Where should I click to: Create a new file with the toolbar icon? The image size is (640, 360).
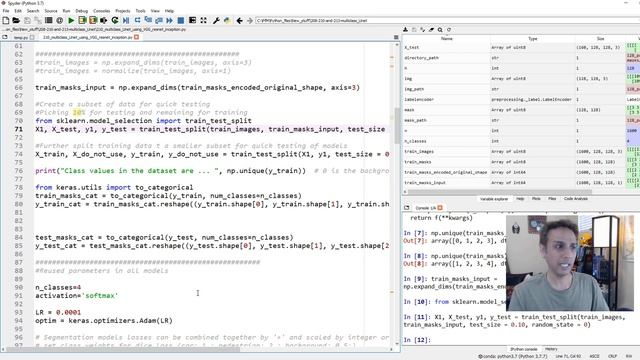(x=6, y=20)
